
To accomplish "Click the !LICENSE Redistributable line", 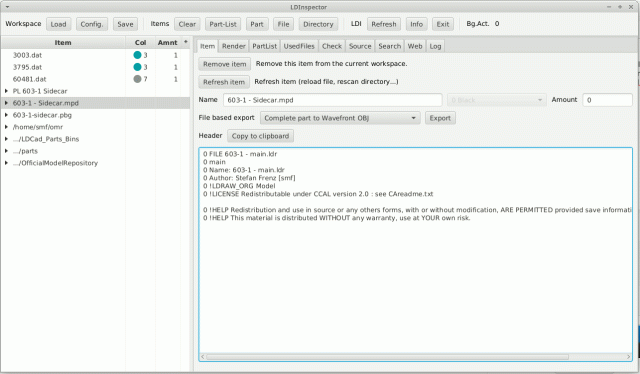I will point(318,194).
